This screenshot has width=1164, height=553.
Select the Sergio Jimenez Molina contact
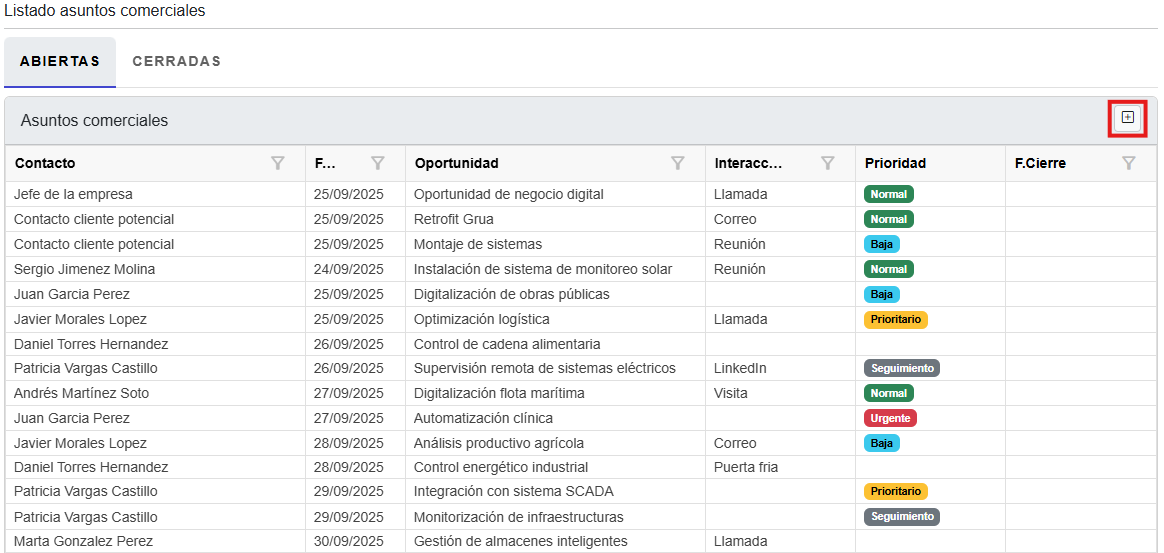84,269
